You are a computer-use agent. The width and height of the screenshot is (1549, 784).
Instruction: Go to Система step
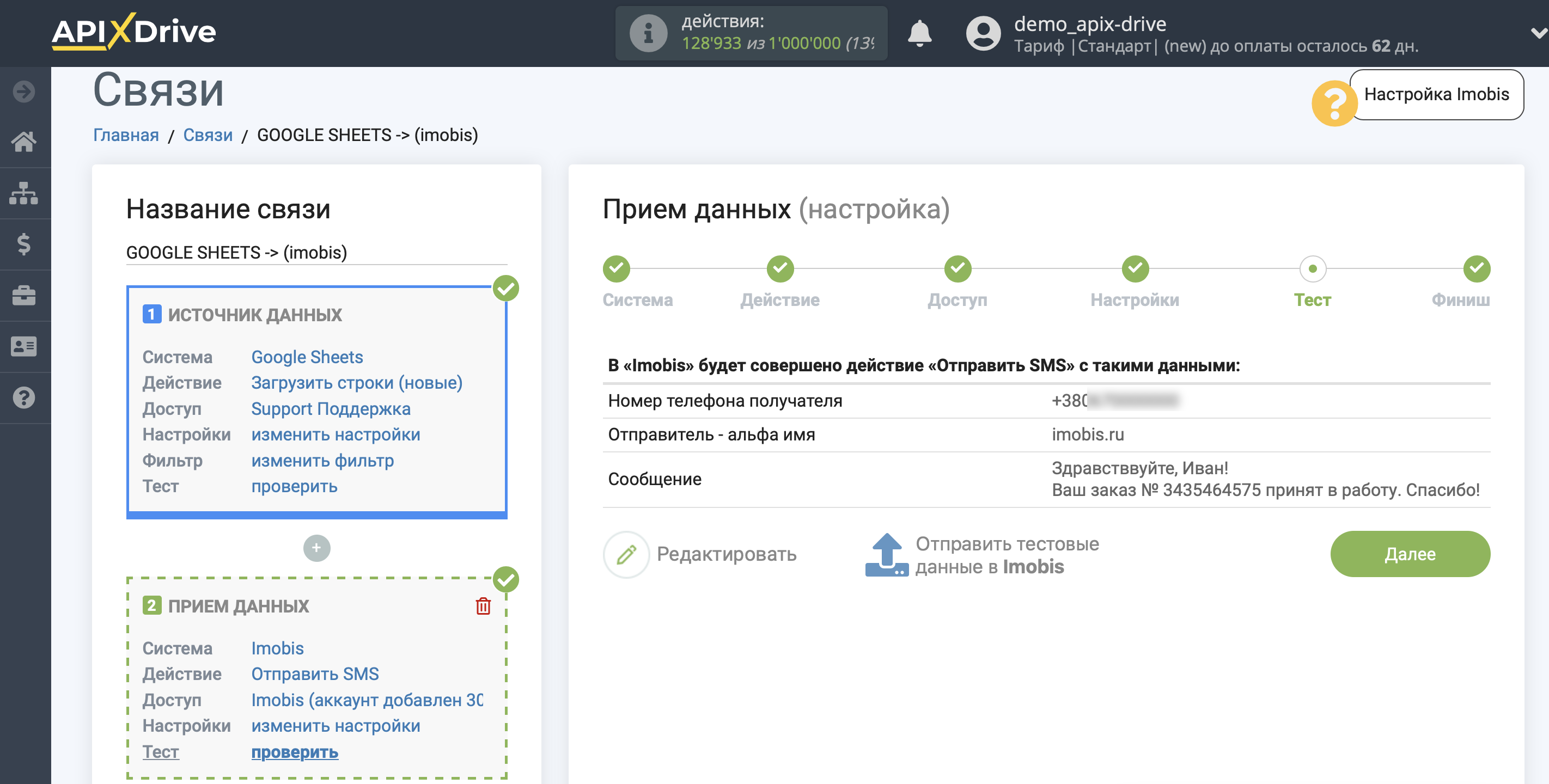(637, 299)
